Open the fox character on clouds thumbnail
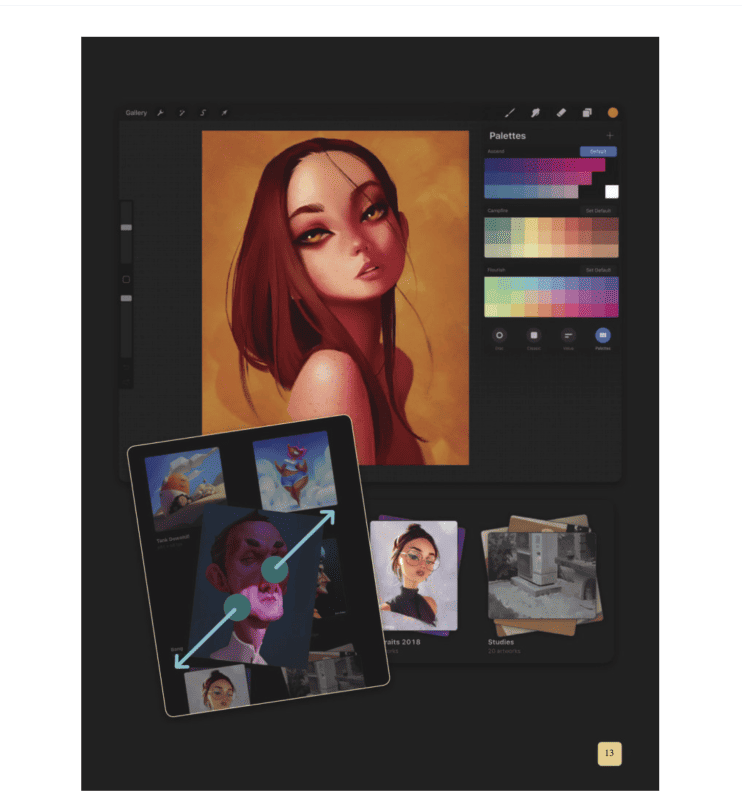Screen dimensions: 742x800 pos(295,470)
